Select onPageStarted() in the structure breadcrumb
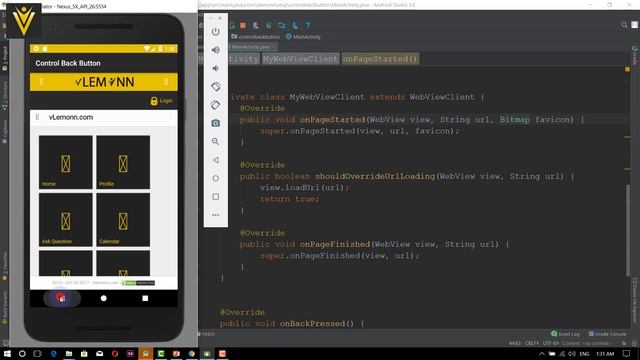This screenshot has width=640, height=360. coord(380,59)
